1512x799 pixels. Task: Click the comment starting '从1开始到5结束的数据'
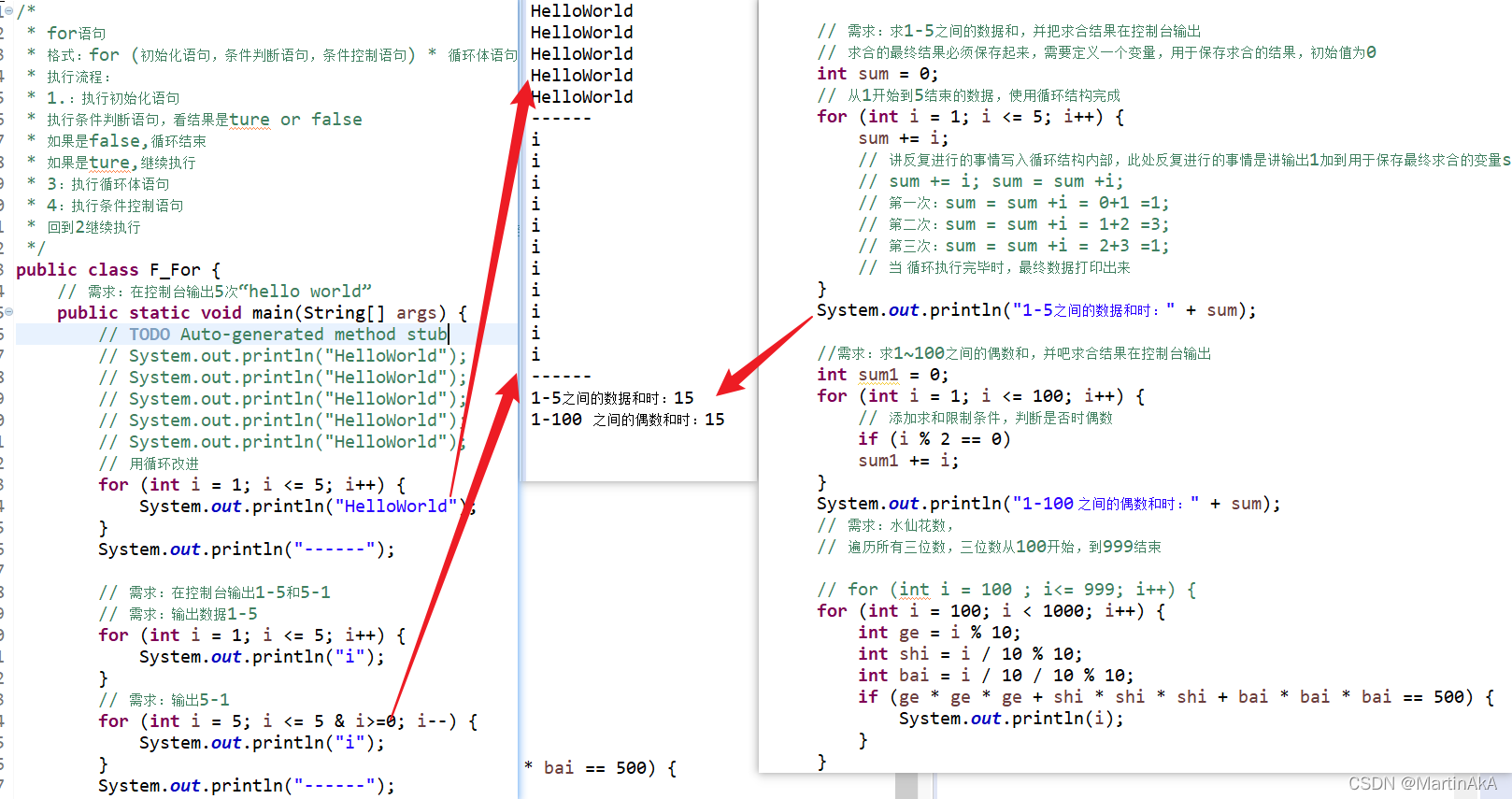(x=968, y=95)
